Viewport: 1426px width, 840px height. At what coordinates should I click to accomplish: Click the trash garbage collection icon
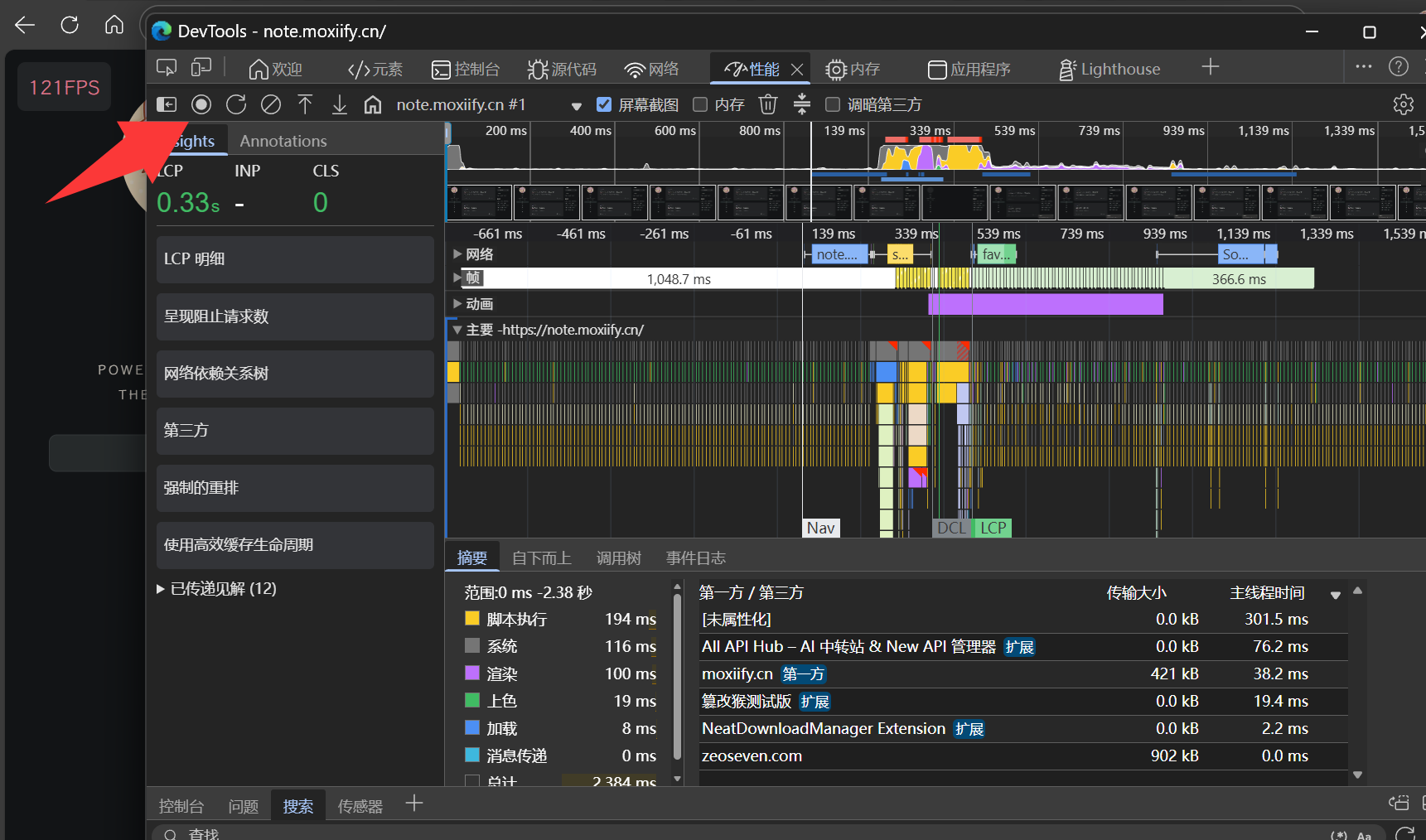click(768, 104)
